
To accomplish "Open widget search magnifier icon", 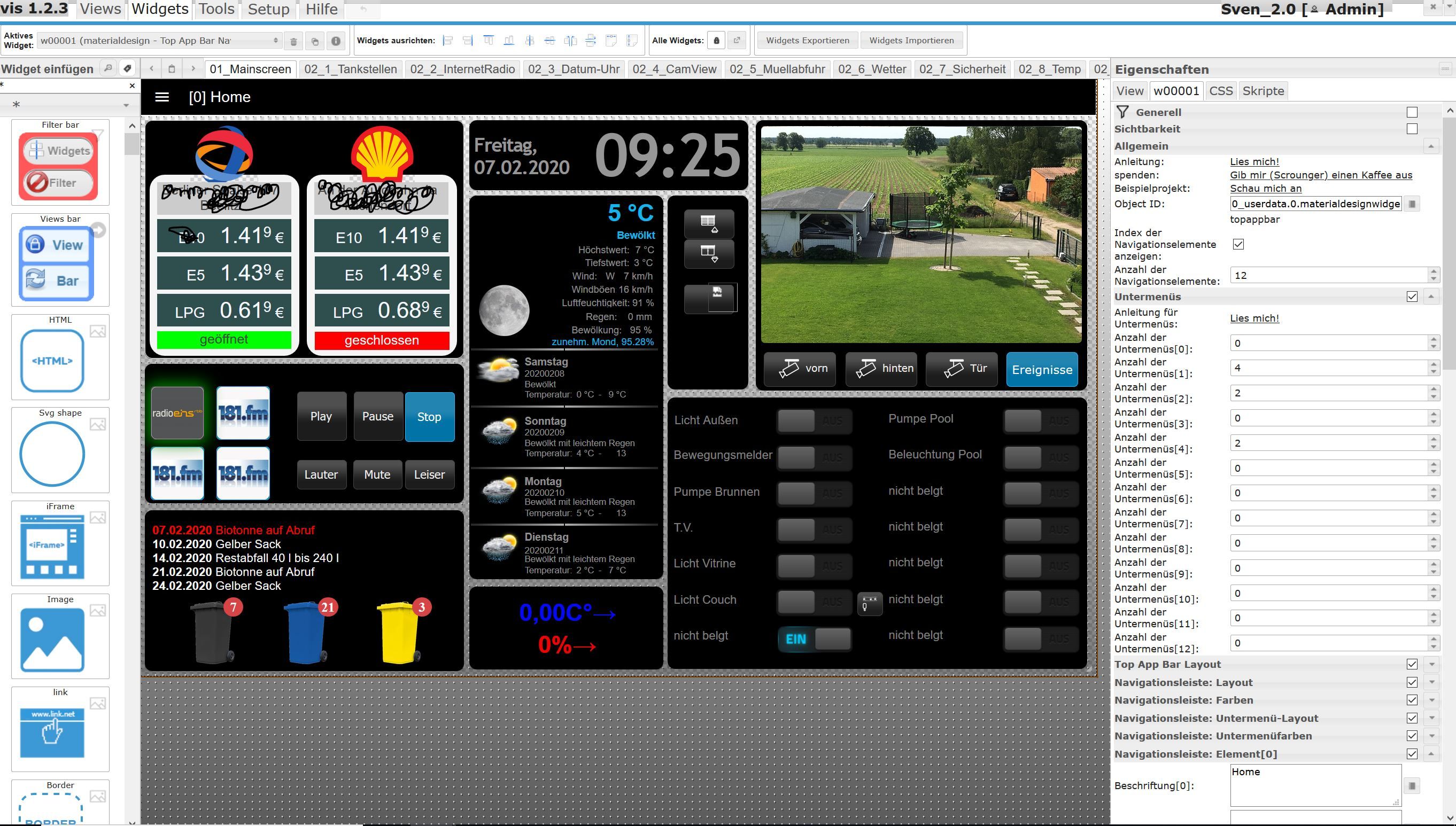I will (x=107, y=68).
